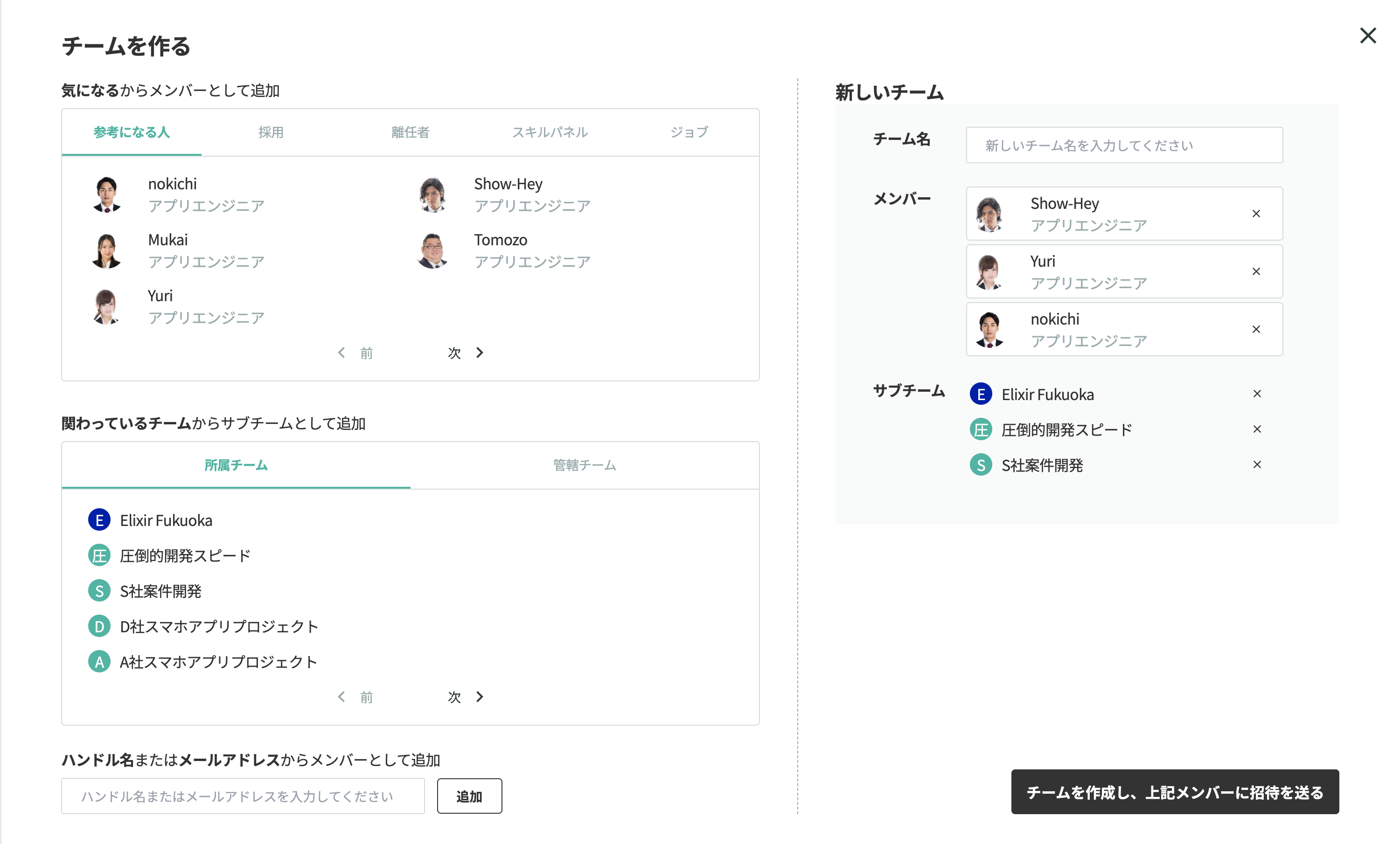Image resolution: width=1400 pixels, height=844 pixels.
Task: Close the team creation dialog
Action: click(1368, 36)
